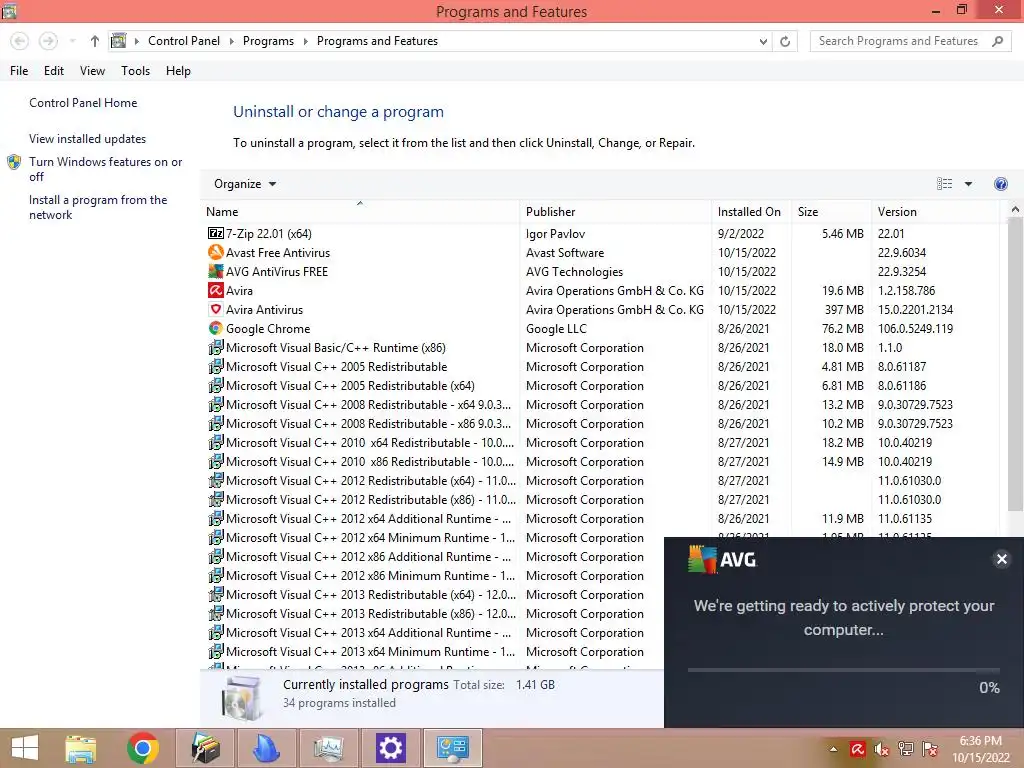Image resolution: width=1024 pixels, height=768 pixels.
Task: Show hidden system tray icons
Action: pyautogui.click(x=833, y=749)
